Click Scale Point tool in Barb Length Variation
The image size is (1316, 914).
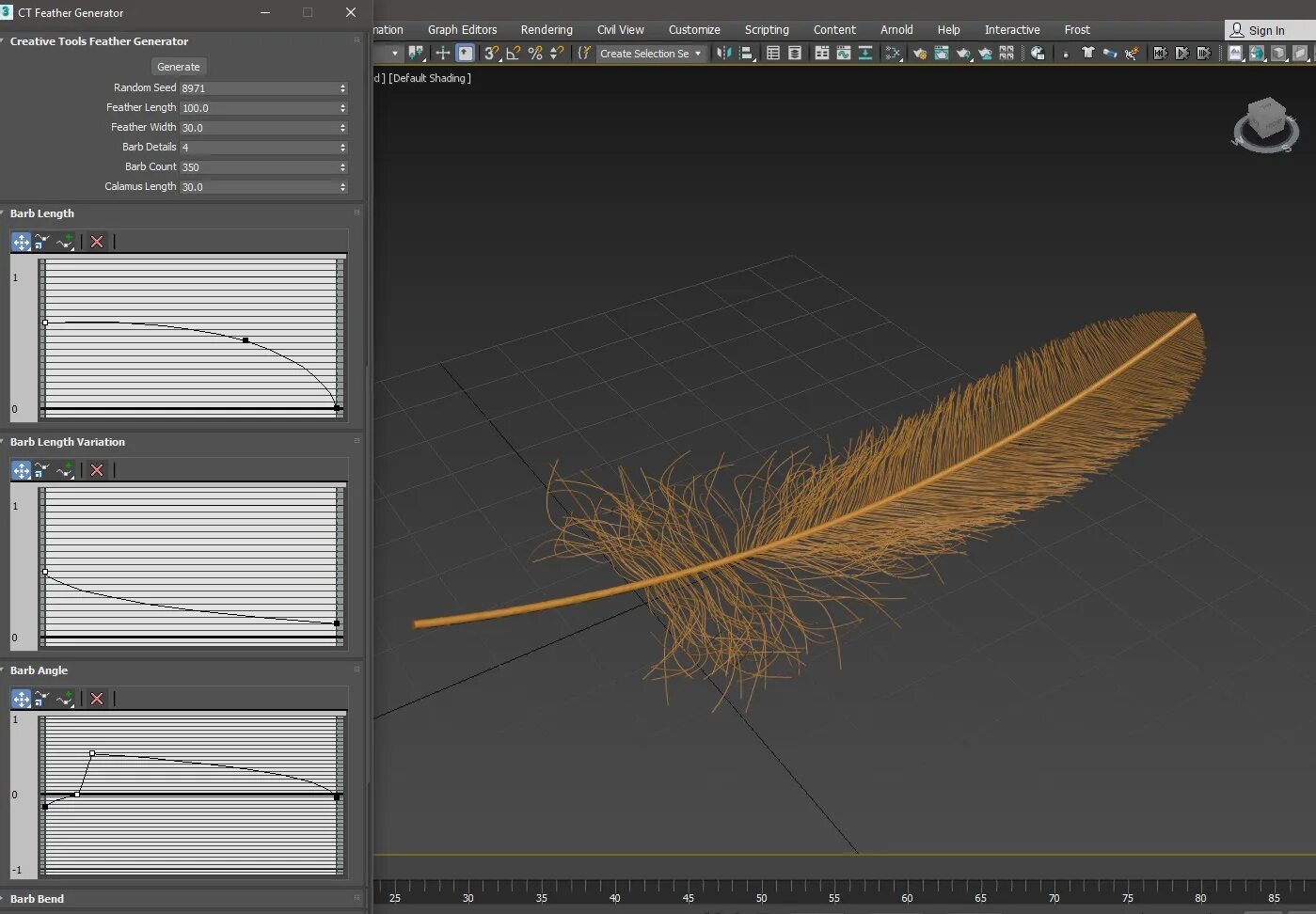(x=42, y=470)
